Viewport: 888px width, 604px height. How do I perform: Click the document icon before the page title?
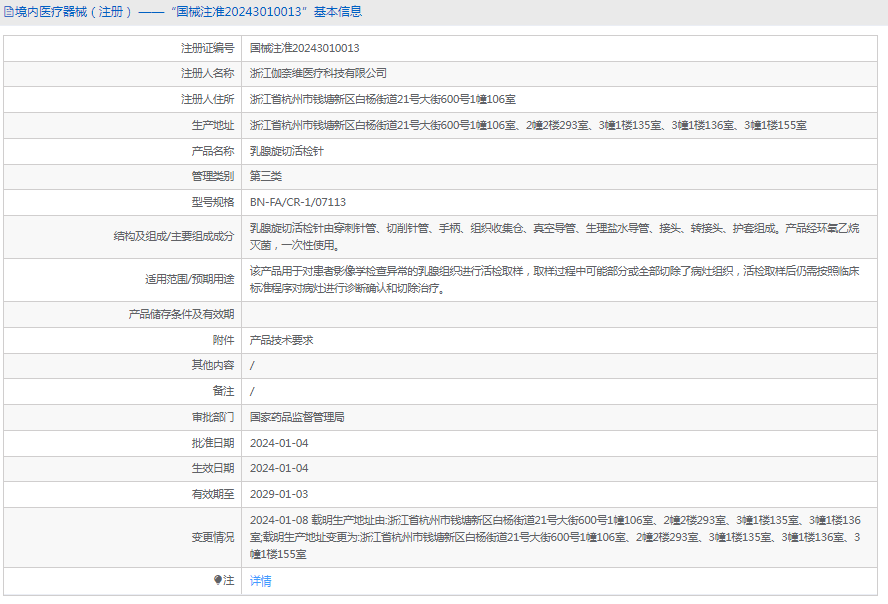click(x=9, y=12)
